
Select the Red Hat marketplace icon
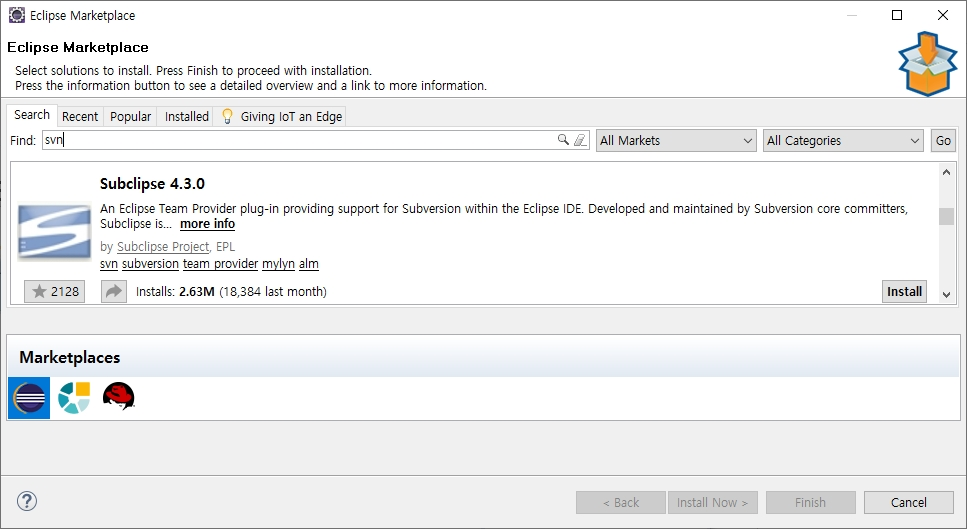tap(118, 396)
